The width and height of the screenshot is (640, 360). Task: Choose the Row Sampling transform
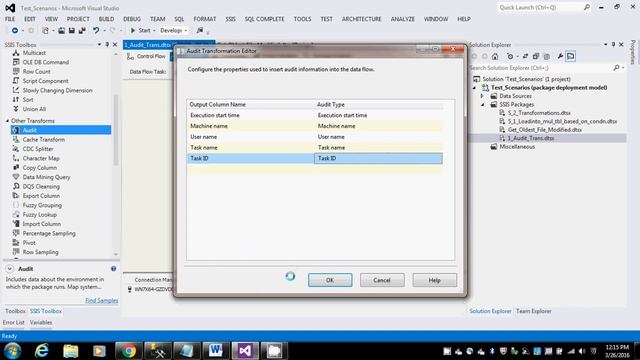coord(40,252)
